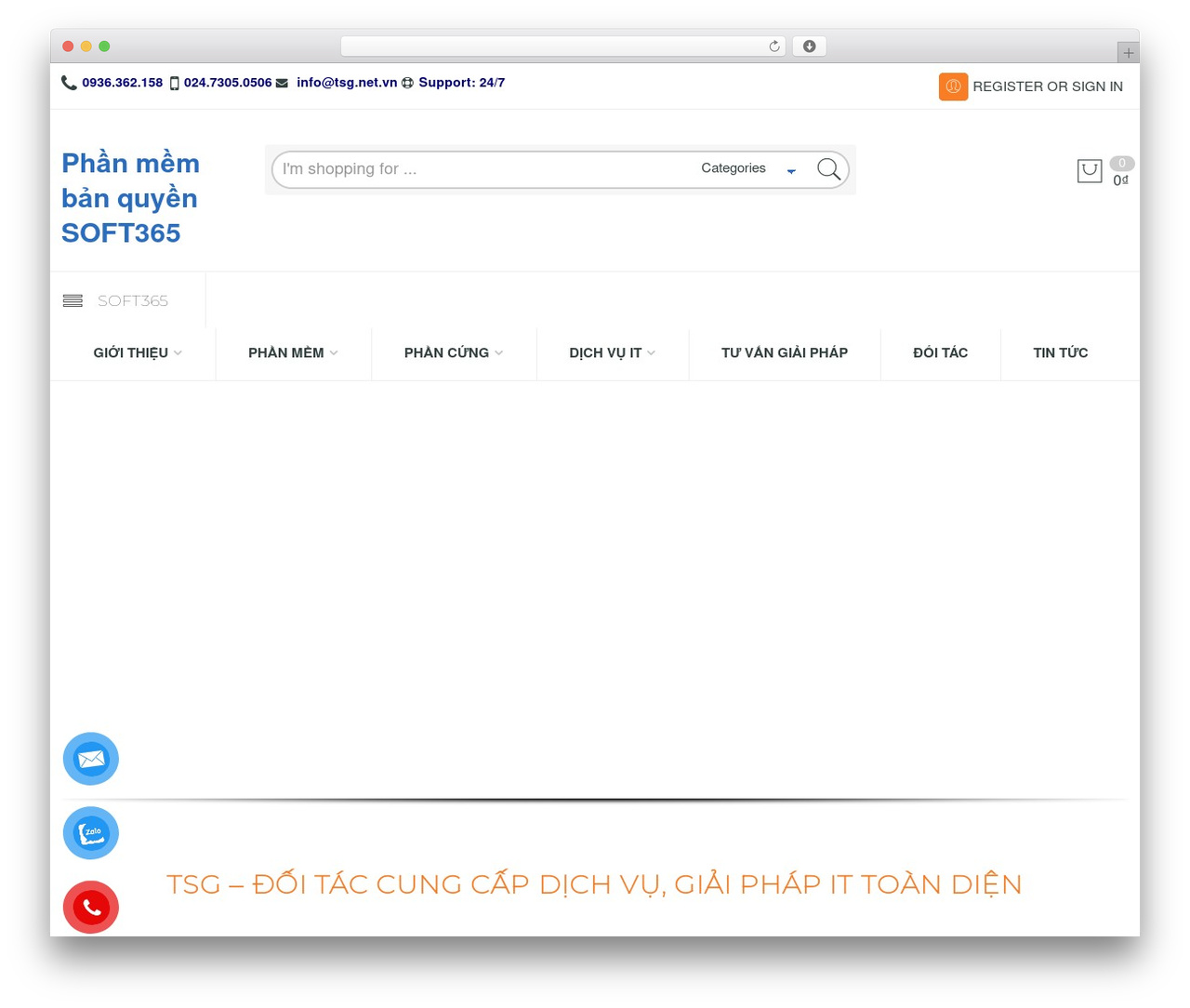The width and height of the screenshot is (1190, 1008).
Task: Click the floating red phone call bubble
Action: (x=91, y=908)
